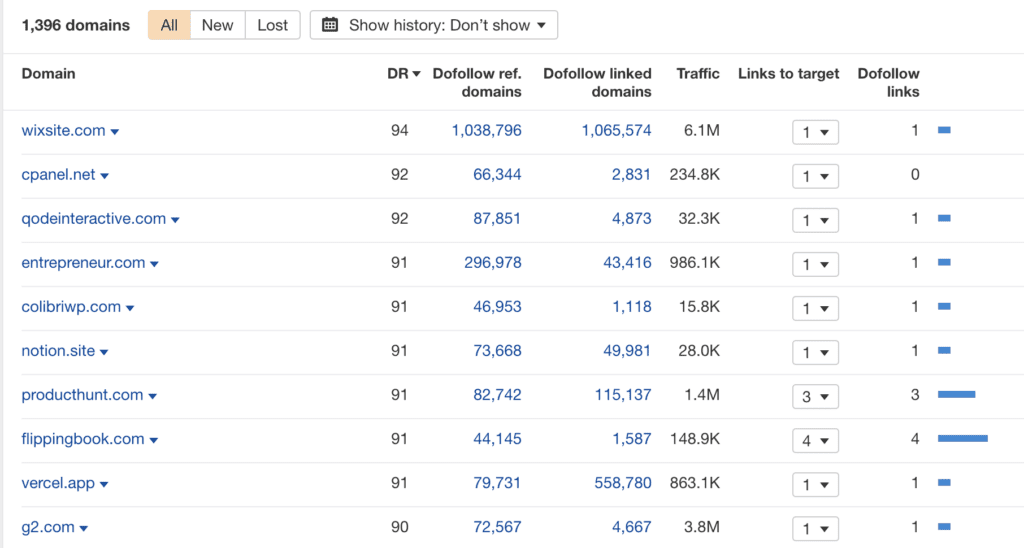Click vercel.app linked domains value 558,780
The image size is (1024, 548).
(623, 483)
